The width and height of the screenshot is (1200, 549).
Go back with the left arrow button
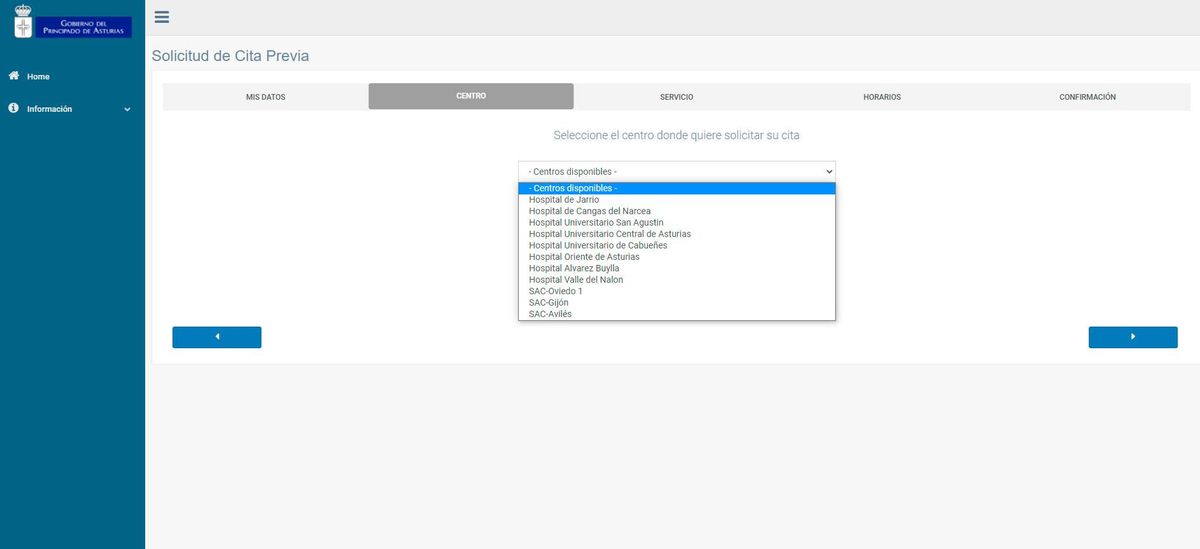coord(217,337)
